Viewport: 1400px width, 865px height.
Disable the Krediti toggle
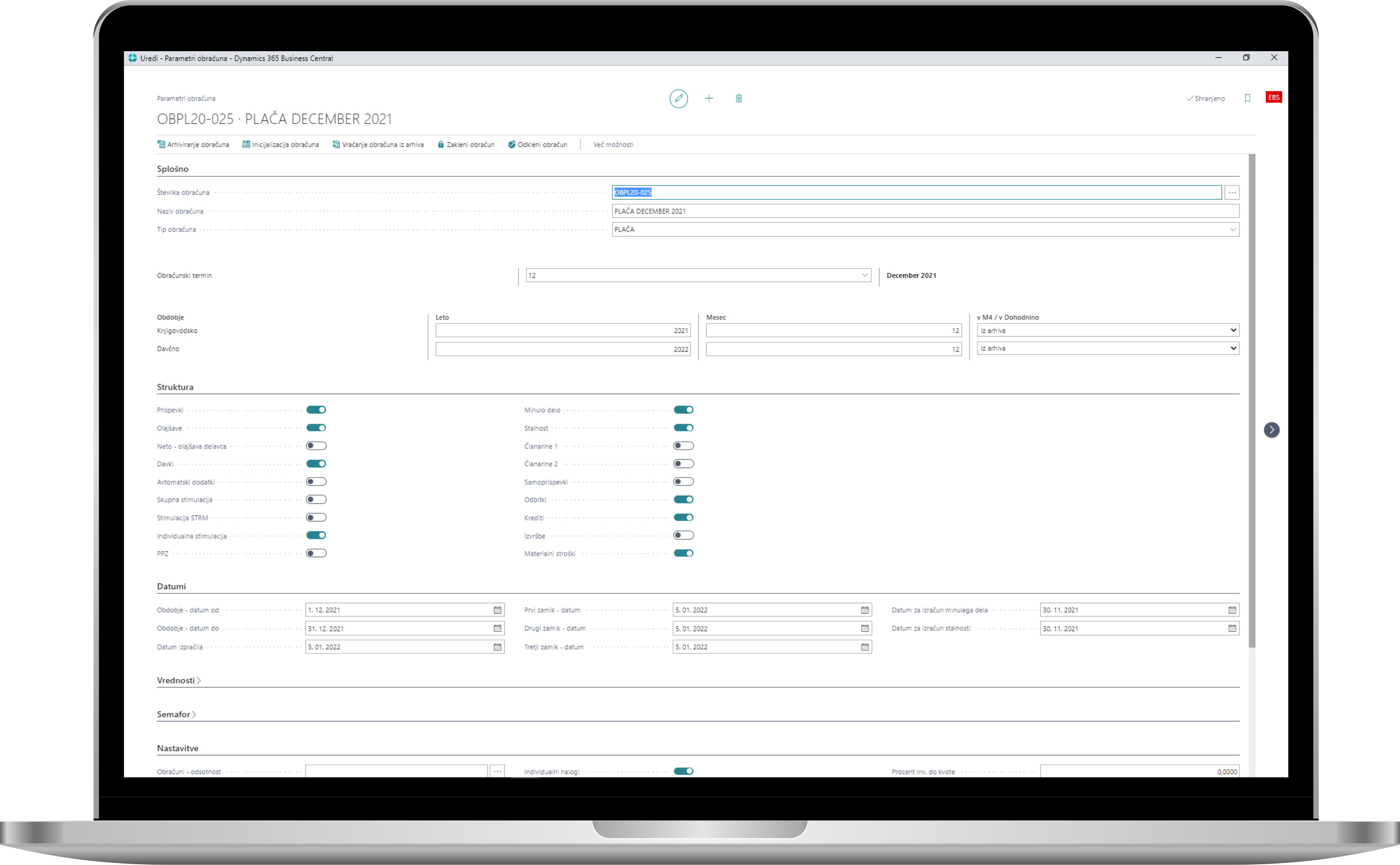point(683,517)
